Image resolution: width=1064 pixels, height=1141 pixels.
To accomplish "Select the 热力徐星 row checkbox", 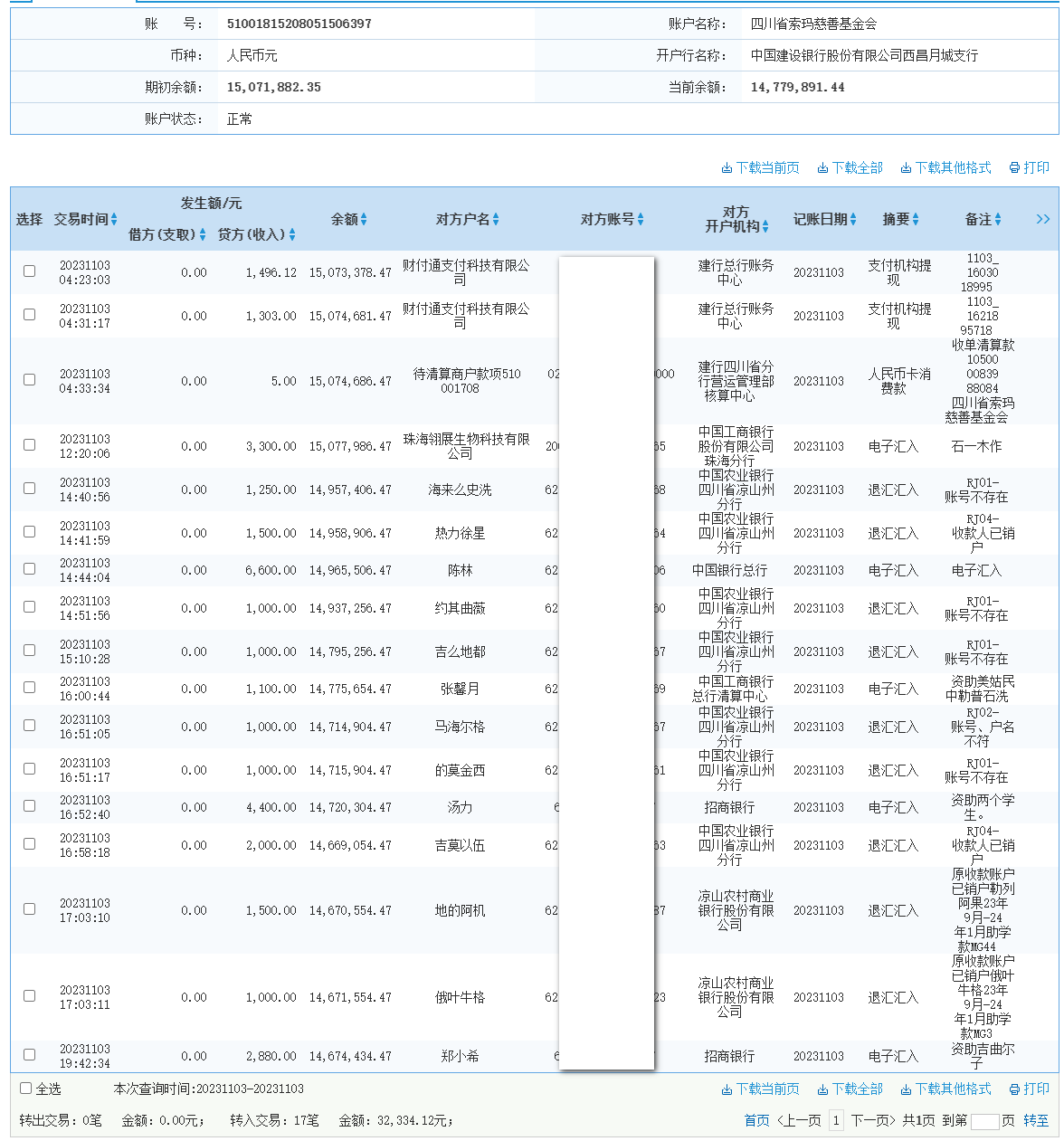I will 30,531.
